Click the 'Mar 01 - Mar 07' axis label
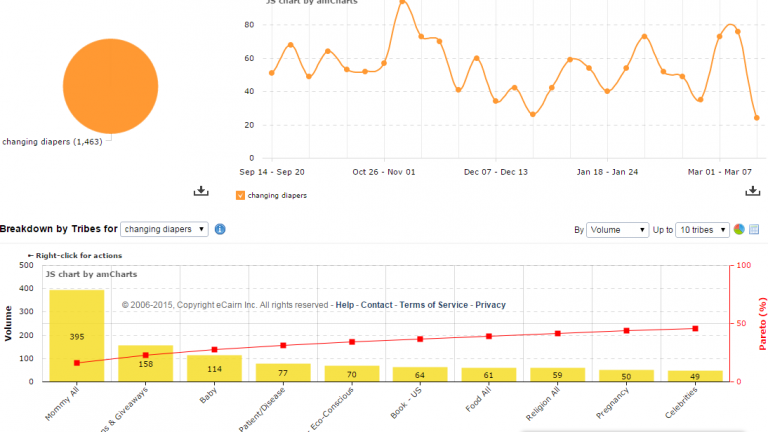768x432 pixels. pos(720,172)
